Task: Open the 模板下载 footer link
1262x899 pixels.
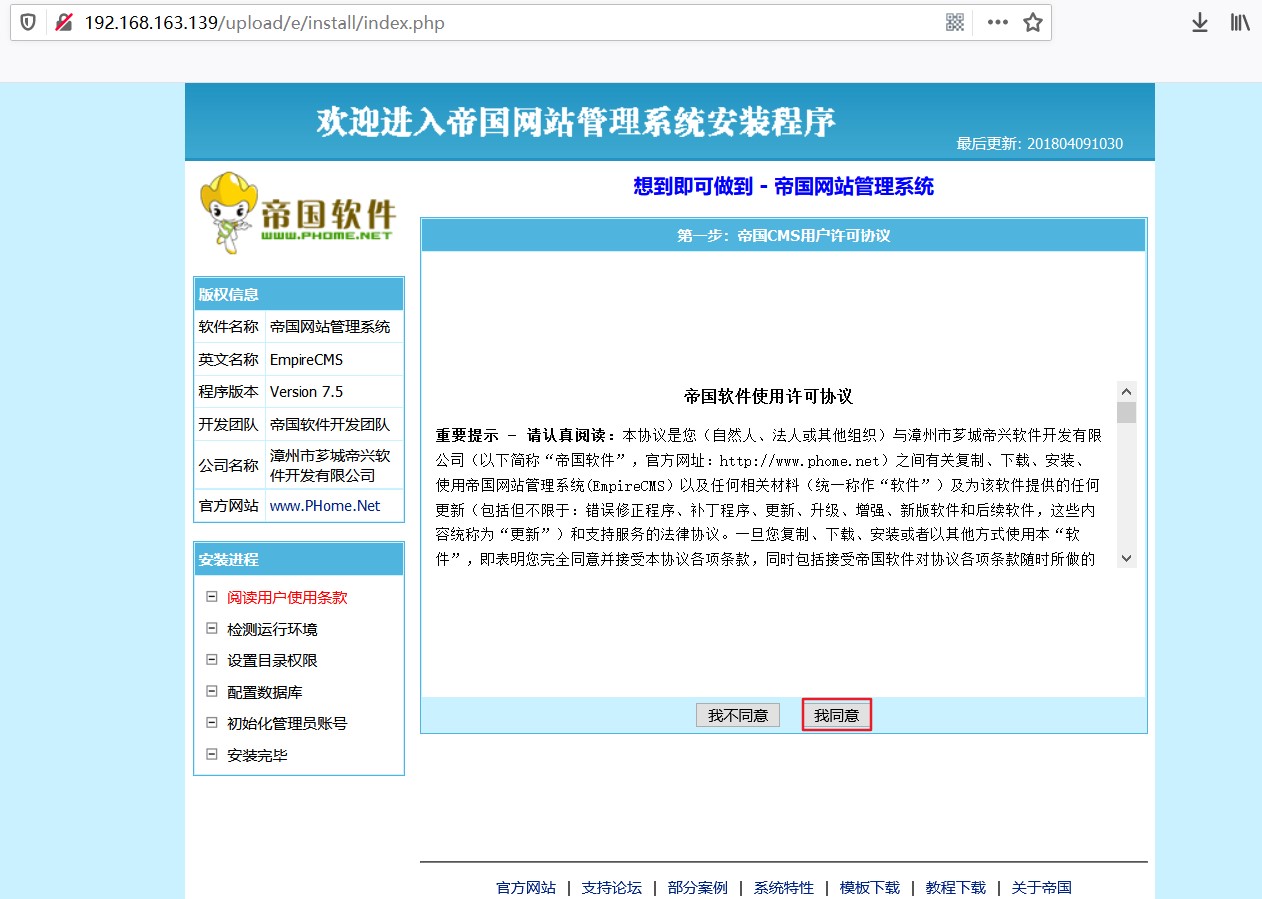Action: (870, 888)
